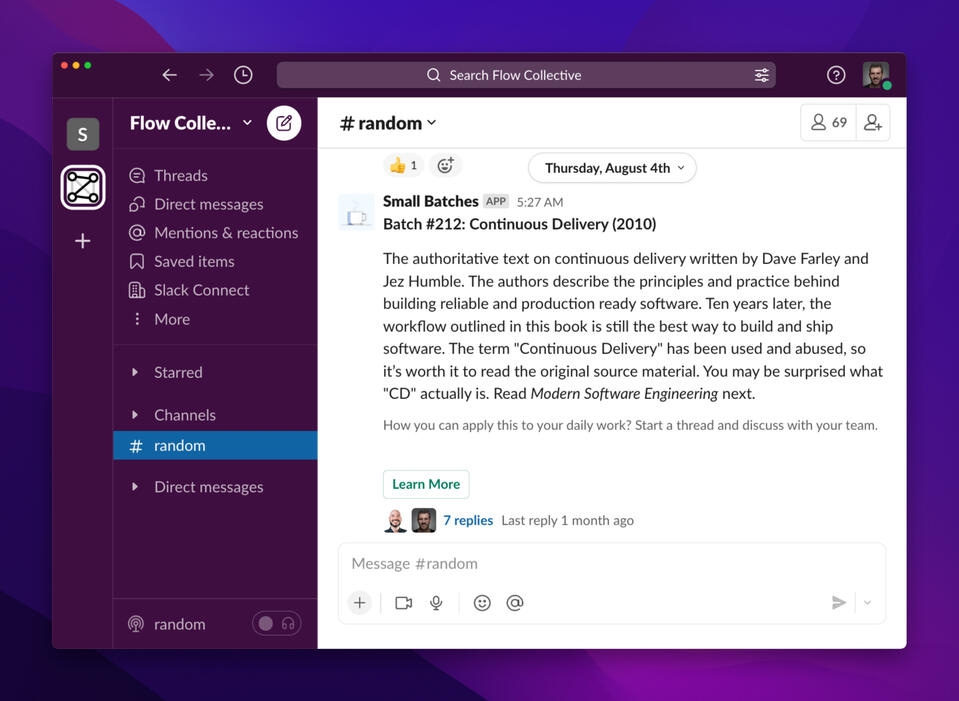Viewport: 959px width, 701px height.
Task: Open the history clock icon
Action: click(243, 75)
